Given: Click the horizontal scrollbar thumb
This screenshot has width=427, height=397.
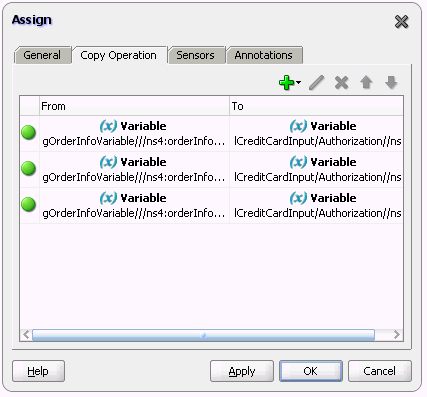Looking at the screenshot, I should pyautogui.click(x=203, y=335).
